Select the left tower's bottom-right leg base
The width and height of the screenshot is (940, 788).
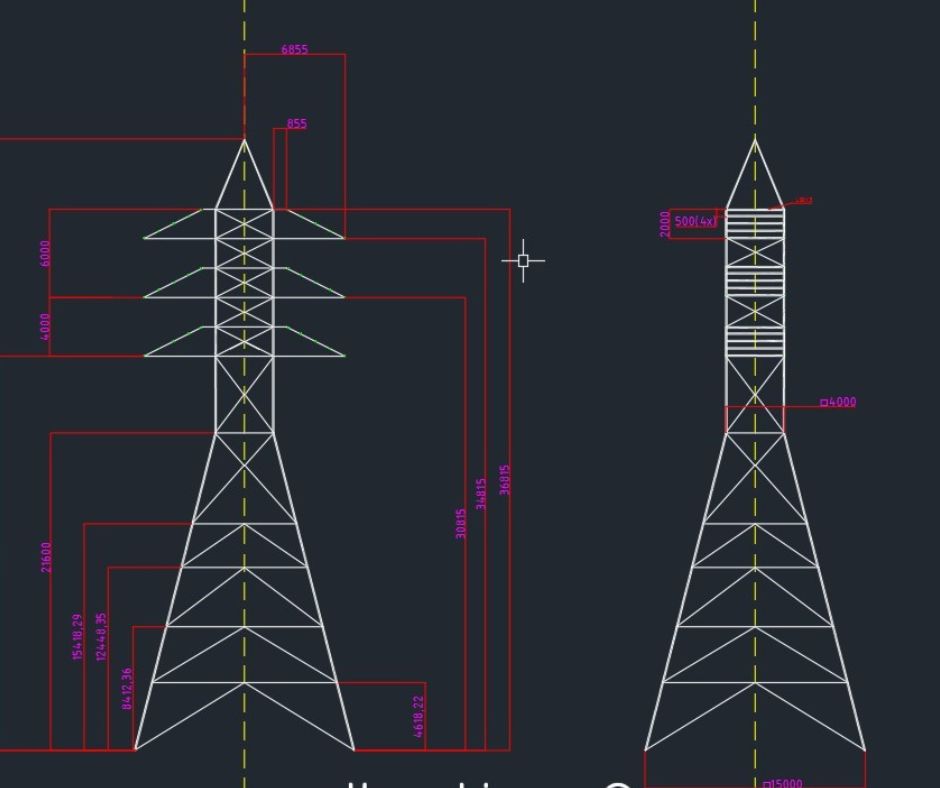(x=354, y=749)
